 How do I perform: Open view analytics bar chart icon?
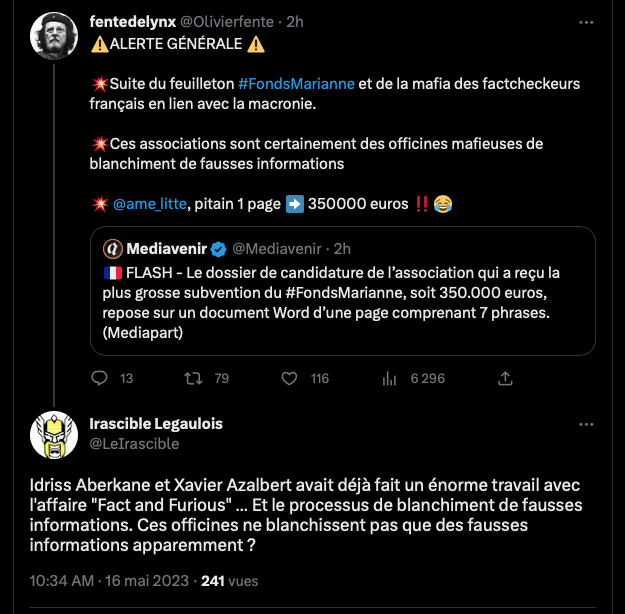coord(390,378)
